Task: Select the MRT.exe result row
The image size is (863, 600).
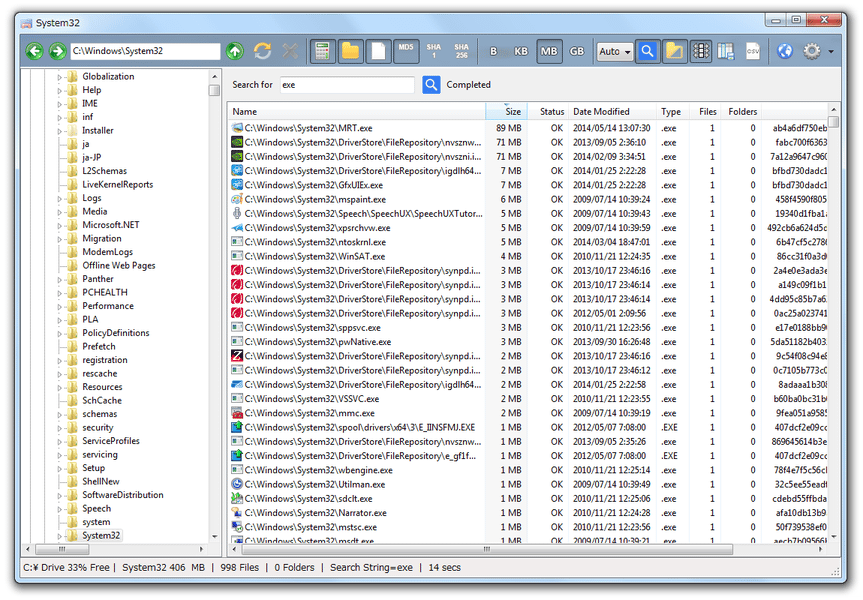Action: coord(529,128)
